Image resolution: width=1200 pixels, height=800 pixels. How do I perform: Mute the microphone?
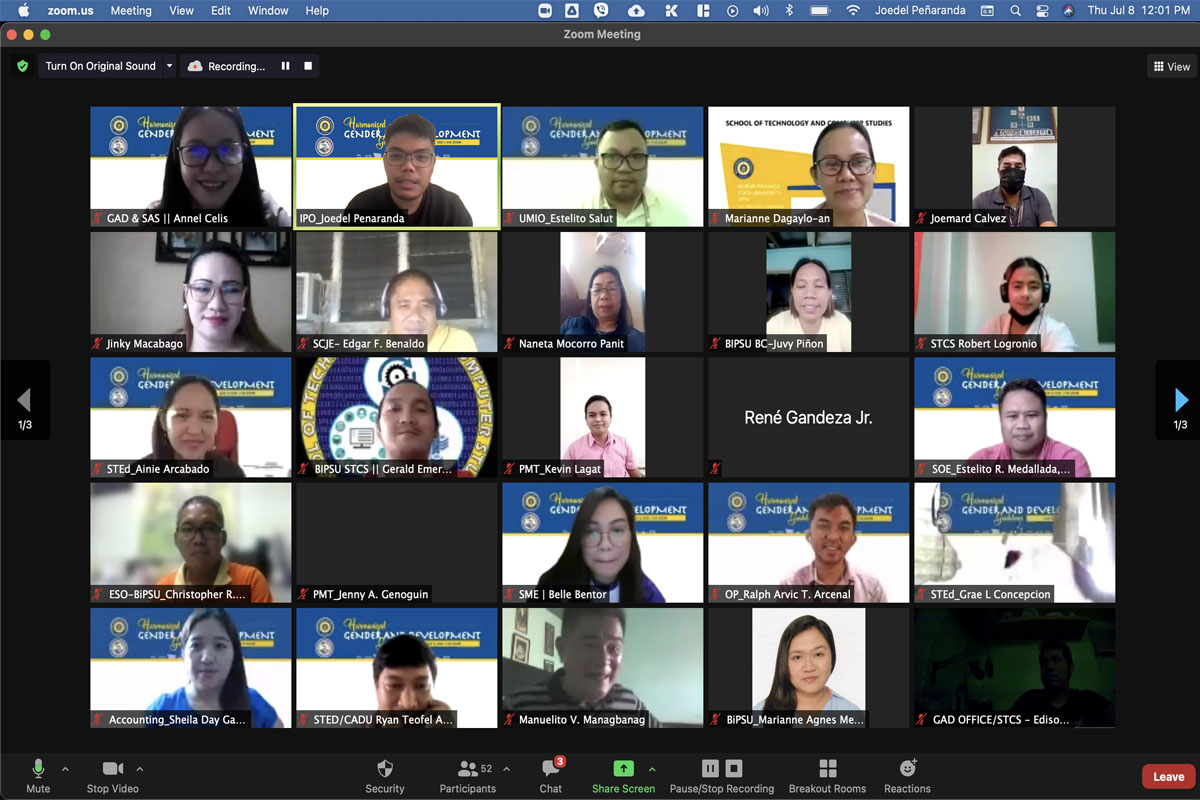point(38,775)
